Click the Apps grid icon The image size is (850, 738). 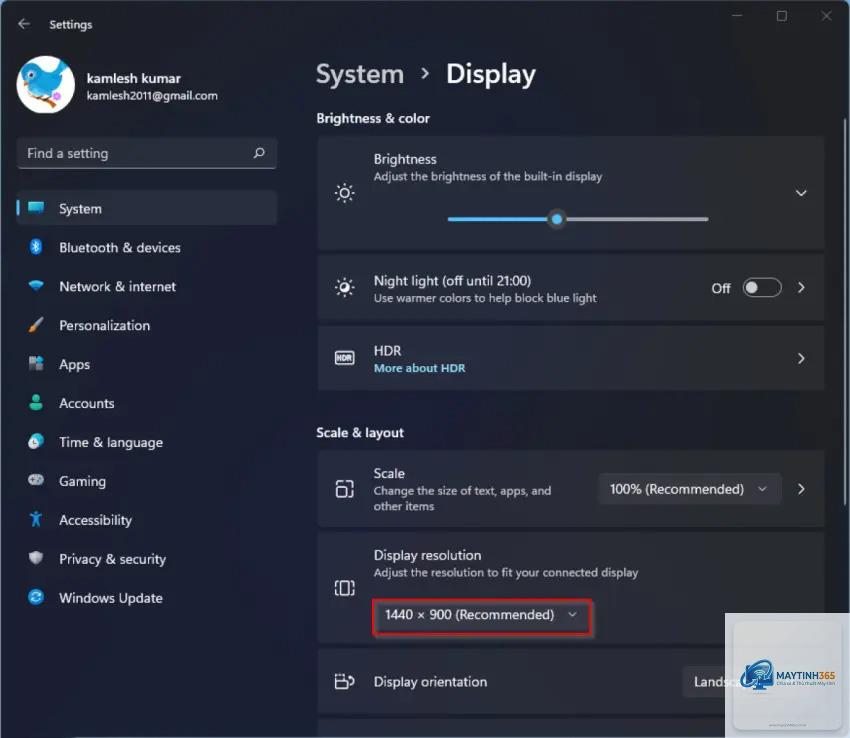pos(36,363)
